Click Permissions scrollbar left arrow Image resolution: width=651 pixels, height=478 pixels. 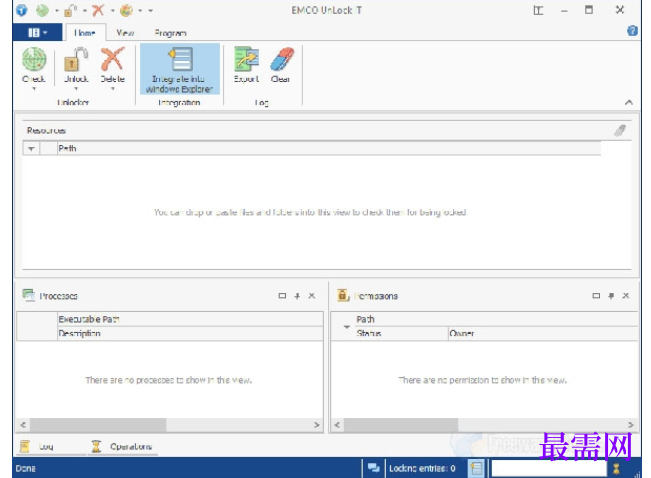337,425
